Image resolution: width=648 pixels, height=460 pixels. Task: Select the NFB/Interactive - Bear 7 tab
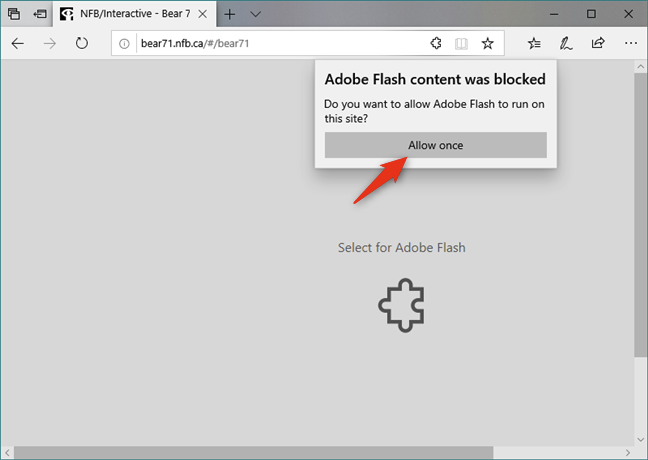click(x=135, y=14)
